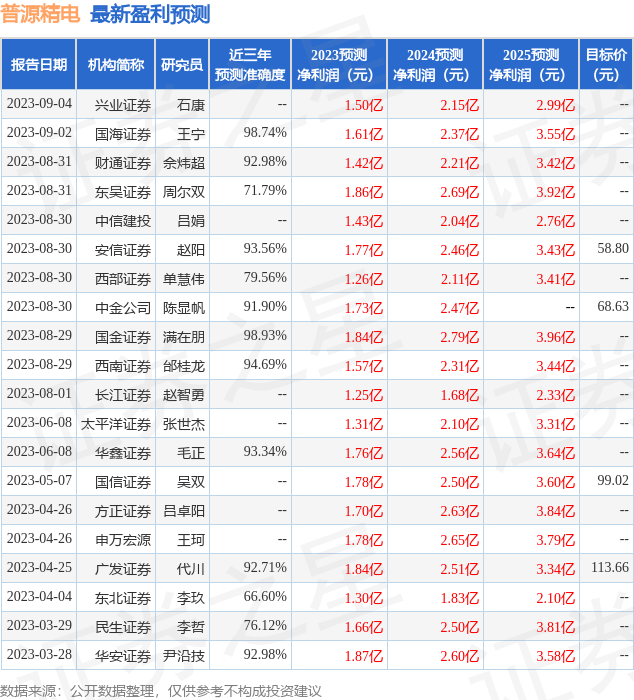Click the institution 安信证券
Screen dimensions: 634x700
click(x=123, y=250)
